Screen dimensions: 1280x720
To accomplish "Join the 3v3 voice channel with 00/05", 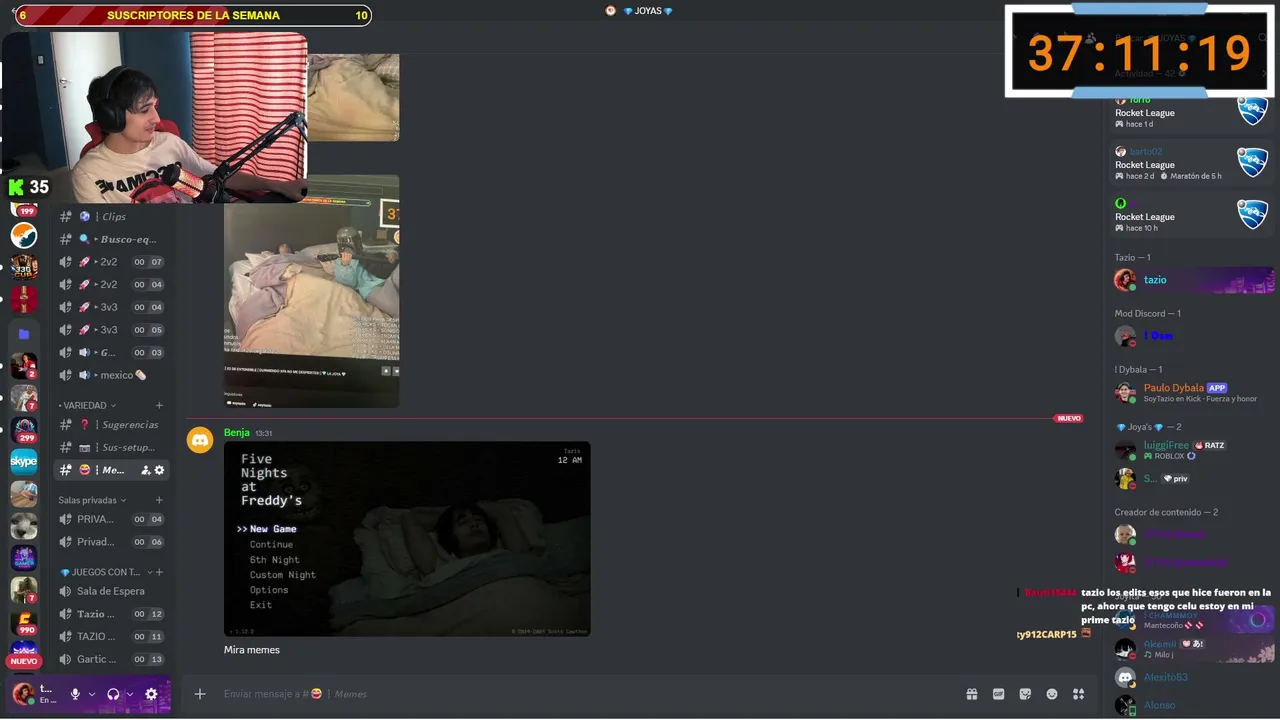I will pyautogui.click(x=111, y=330).
